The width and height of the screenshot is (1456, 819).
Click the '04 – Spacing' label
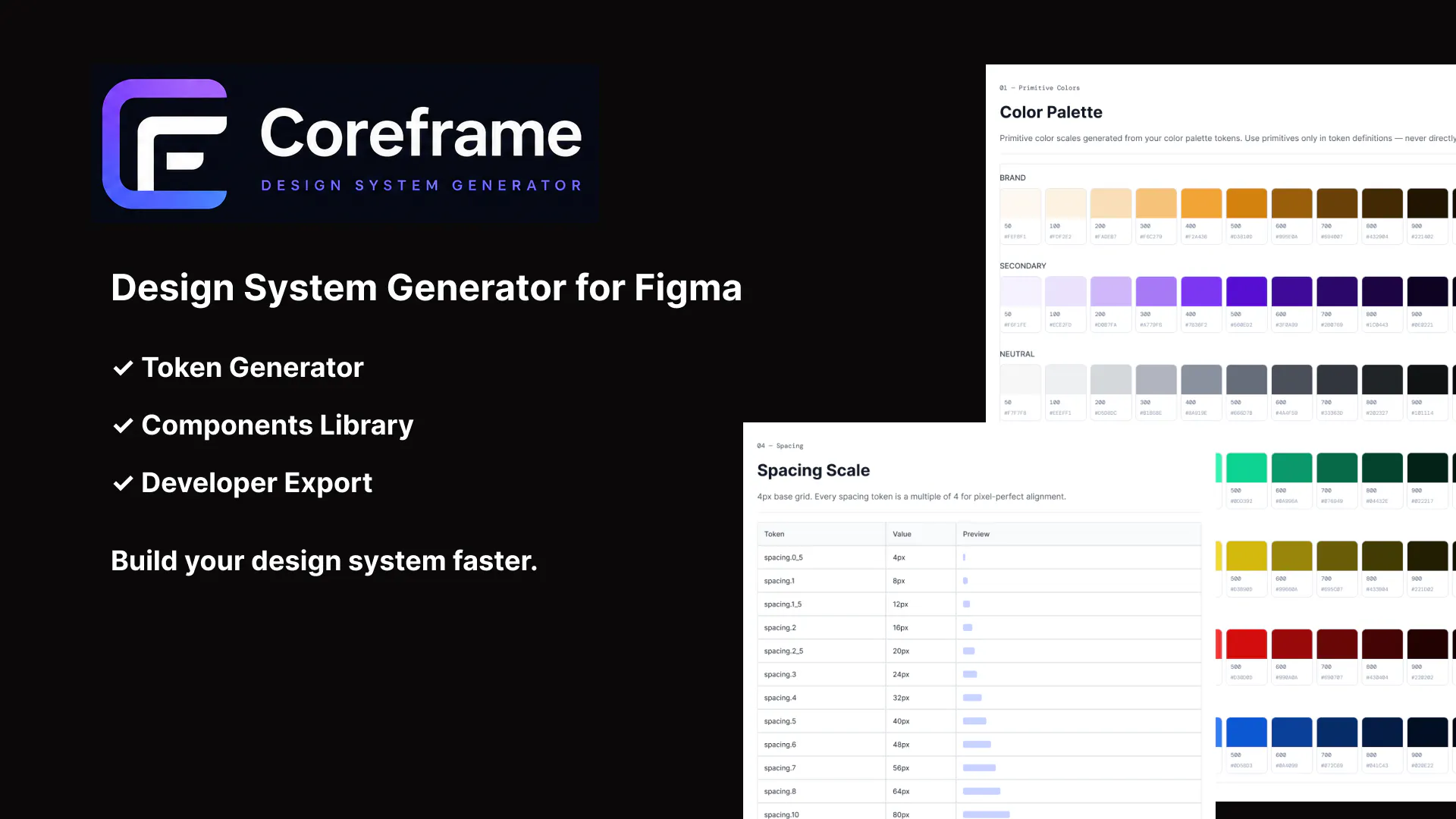780,446
